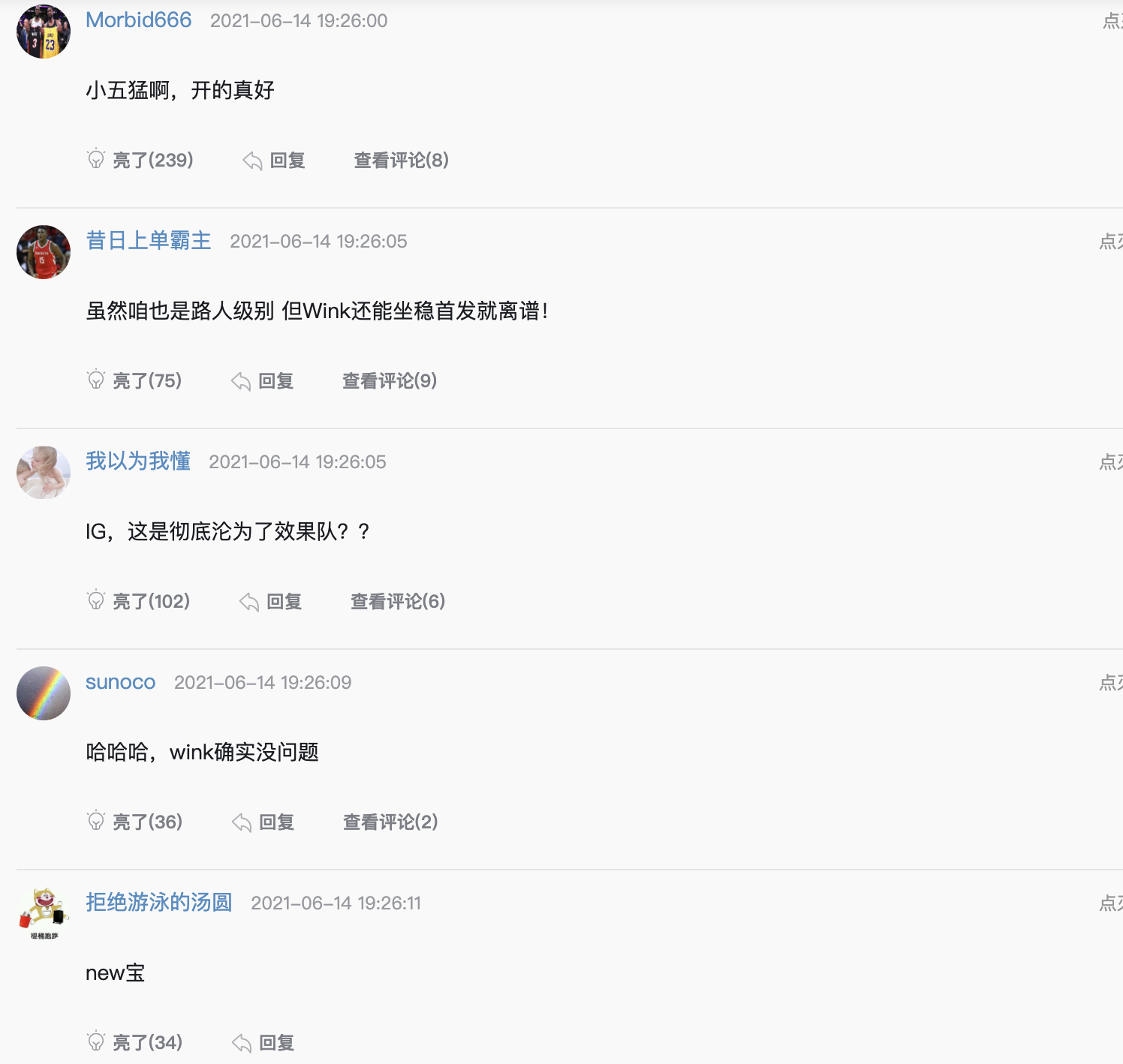Viewport: 1123px width, 1064px height.
Task: Click the reply arrow icon under Morbid666's comment
Action: click(252, 161)
